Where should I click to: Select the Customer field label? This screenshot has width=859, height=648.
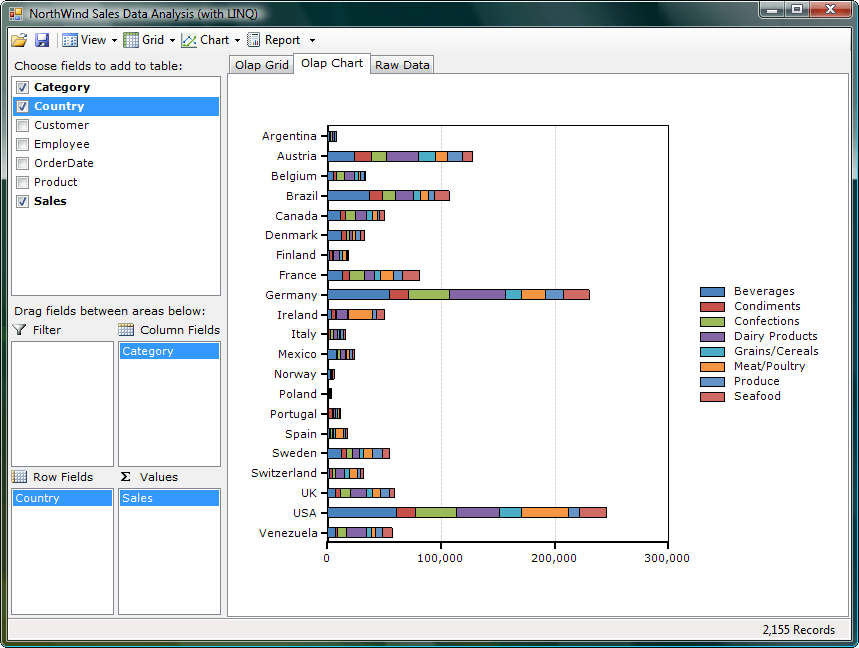(x=61, y=125)
